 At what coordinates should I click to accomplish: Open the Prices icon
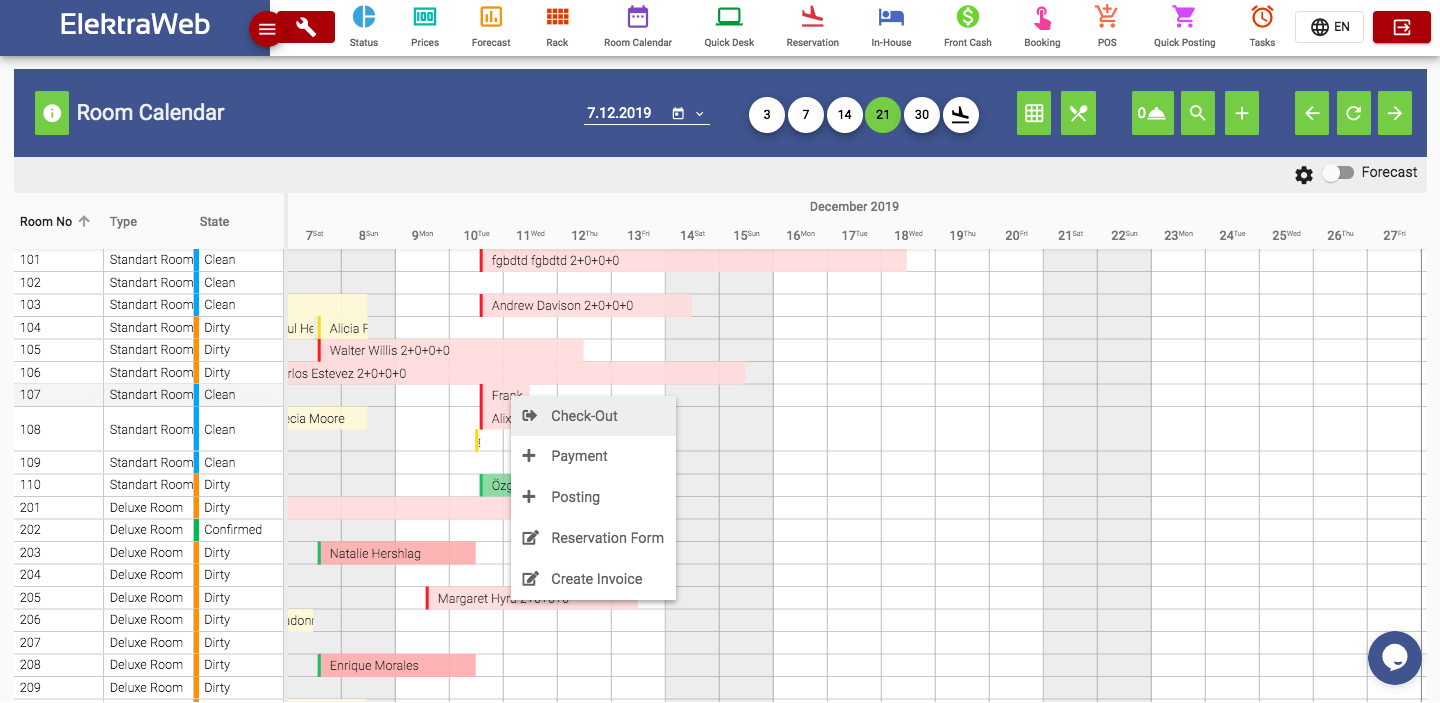(x=425, y=17)
